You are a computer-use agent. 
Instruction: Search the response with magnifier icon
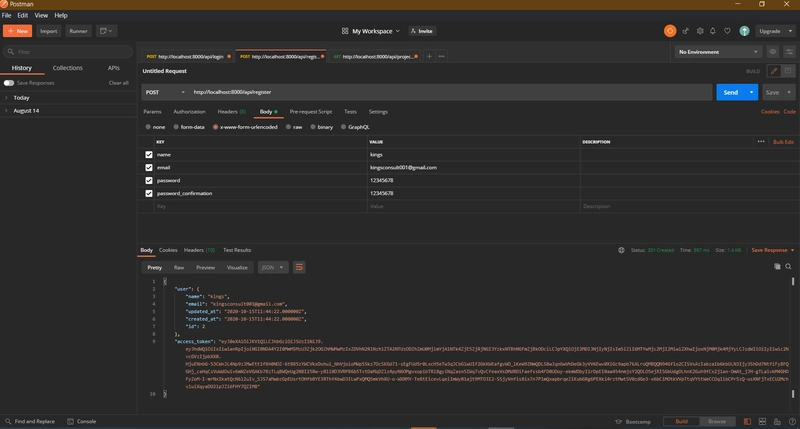pos(788,266)
